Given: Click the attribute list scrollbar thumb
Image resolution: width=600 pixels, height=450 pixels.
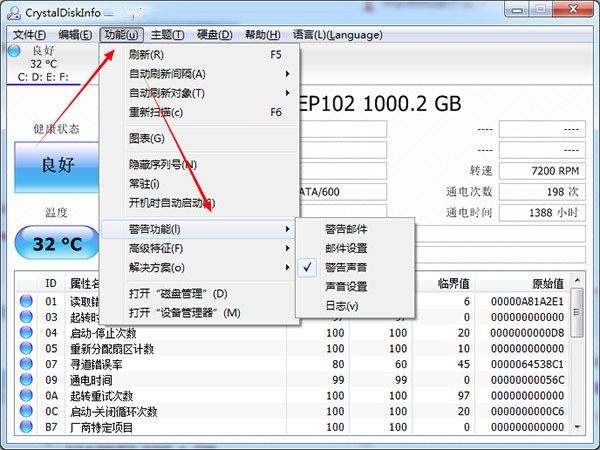Looking at the screenshot, I should pos(577,313).
